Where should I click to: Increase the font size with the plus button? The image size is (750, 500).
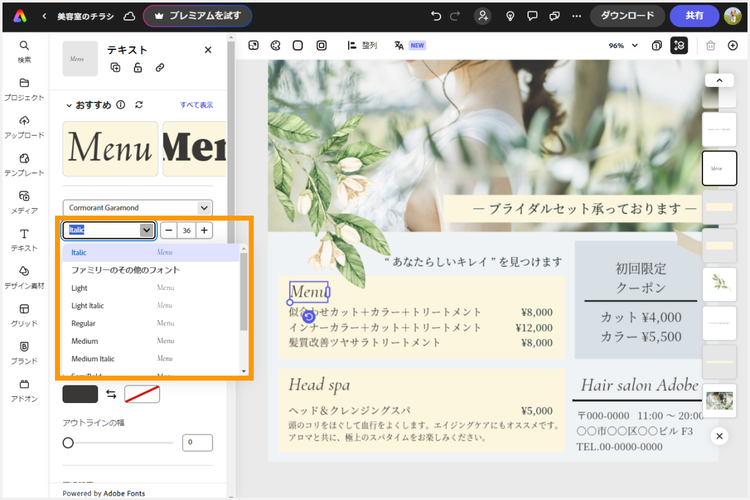(204, 230)
